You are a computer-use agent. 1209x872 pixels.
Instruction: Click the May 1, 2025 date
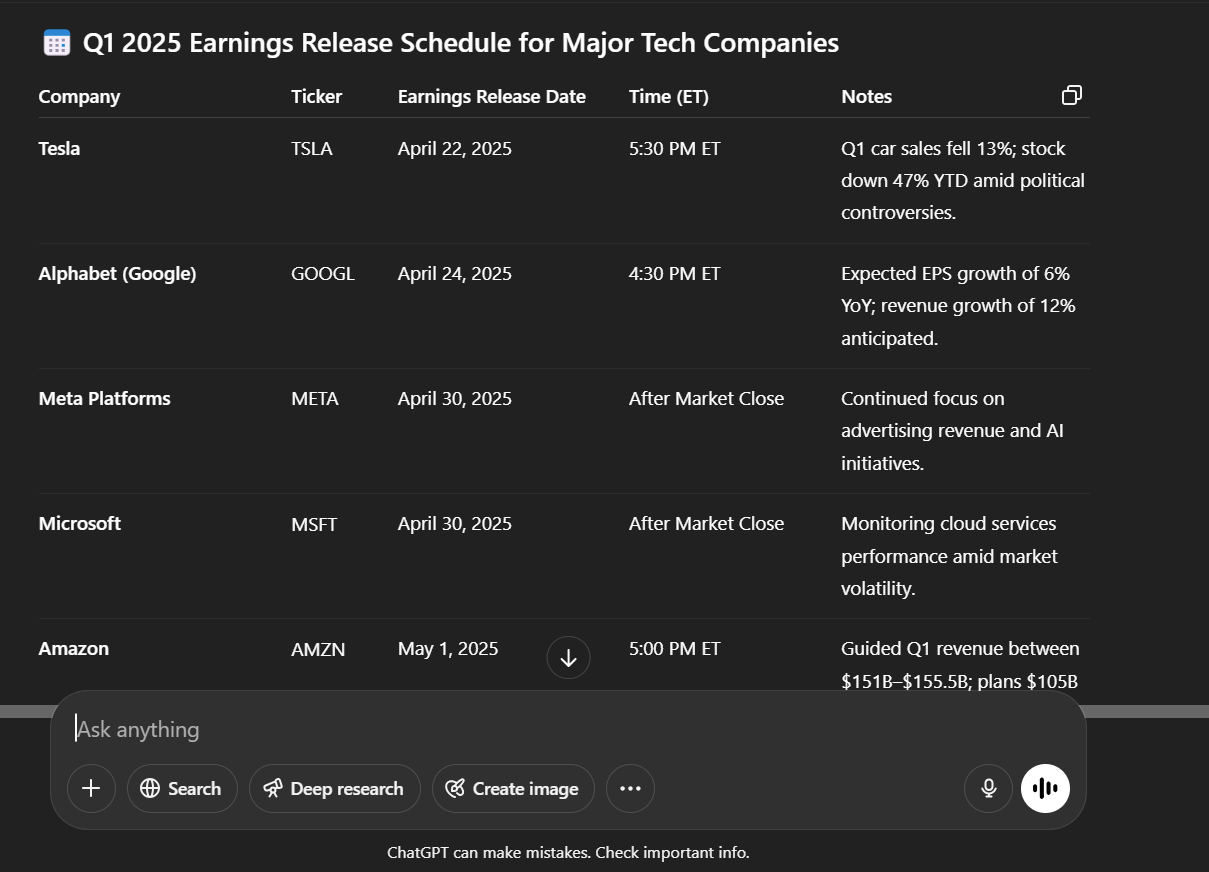[447, 649]
